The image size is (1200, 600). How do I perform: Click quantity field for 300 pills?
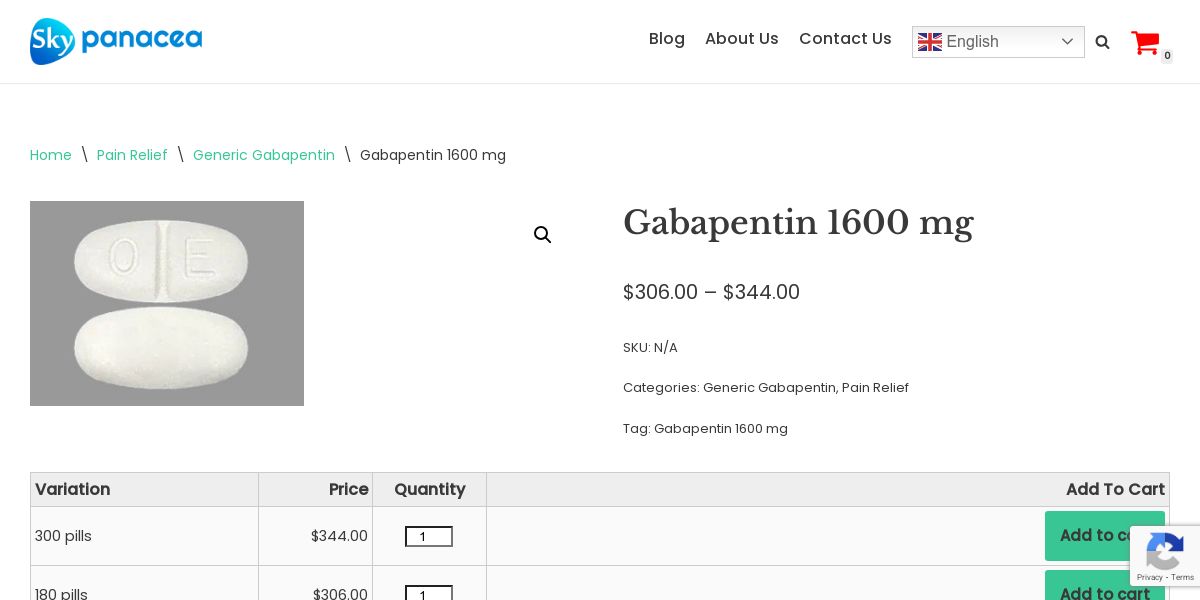429,537
